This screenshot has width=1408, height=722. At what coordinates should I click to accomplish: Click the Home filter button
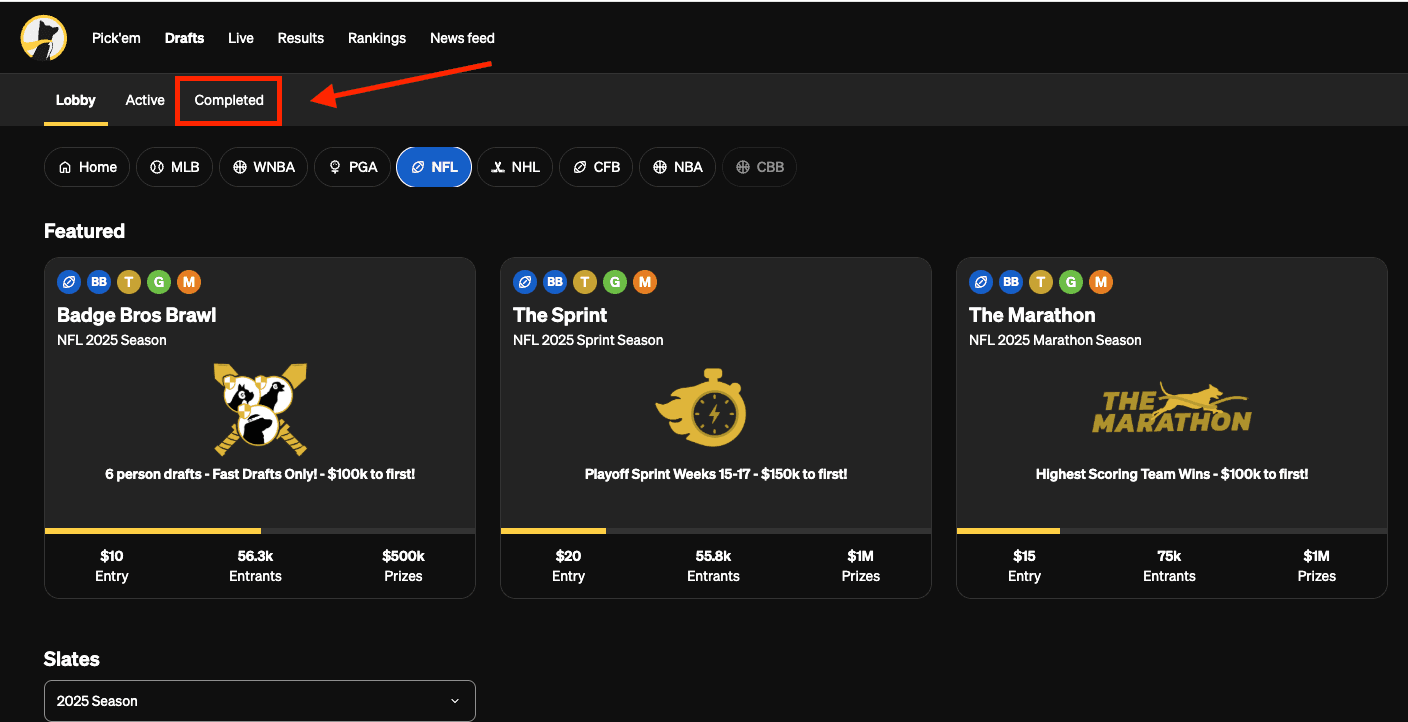coord(87,167)
